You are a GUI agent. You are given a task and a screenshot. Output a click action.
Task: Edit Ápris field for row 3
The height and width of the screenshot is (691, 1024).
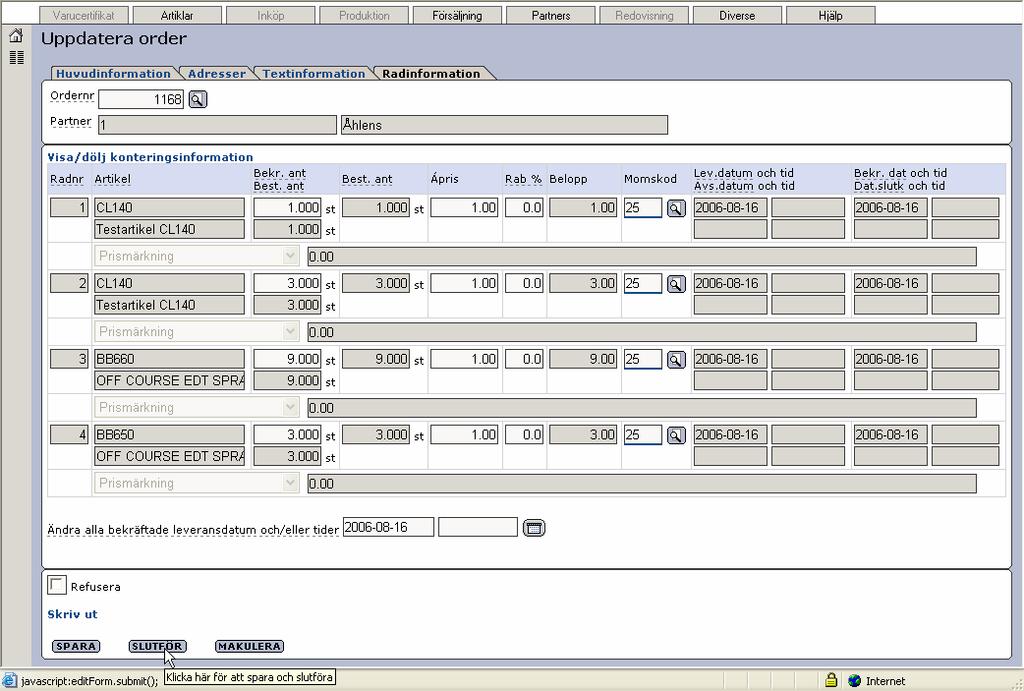(464, 359)
